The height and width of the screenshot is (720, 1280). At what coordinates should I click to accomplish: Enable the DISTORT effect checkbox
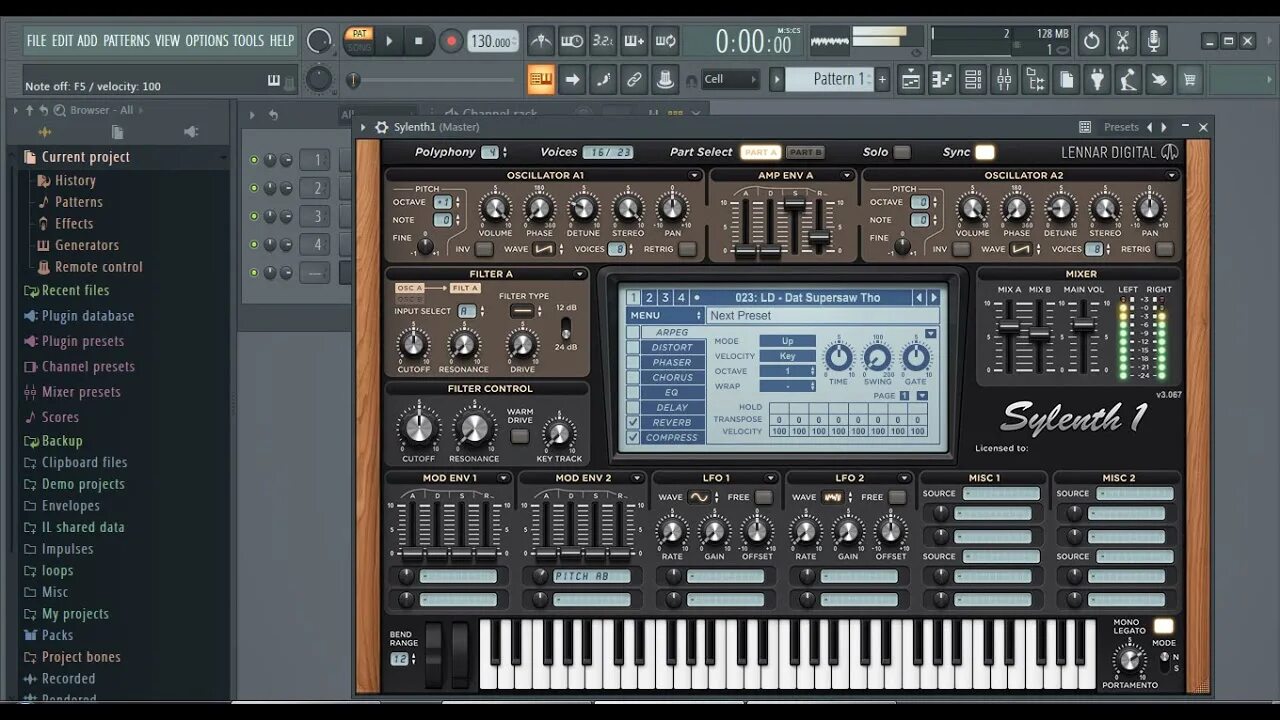pos(632,347)
